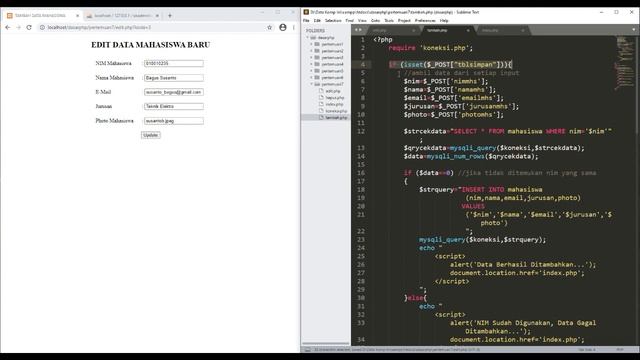Screen dimensions: 640x360
Task: Click the Nama Mahasiswa field with Bagus Susanto
Action: (x=173, y=78)
